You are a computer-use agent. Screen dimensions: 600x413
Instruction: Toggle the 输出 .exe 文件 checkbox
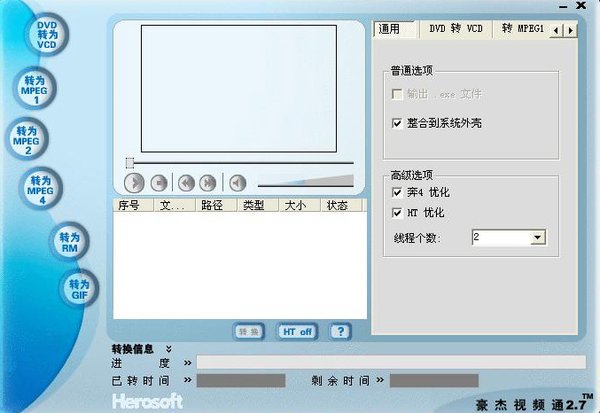pyautogui.click(x=397, y=94)
